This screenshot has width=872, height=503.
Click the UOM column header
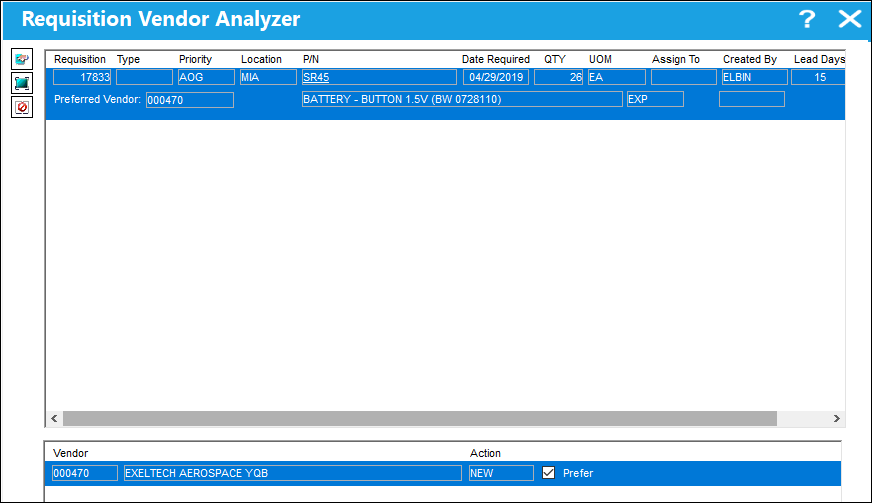click(x=600, y=60)
